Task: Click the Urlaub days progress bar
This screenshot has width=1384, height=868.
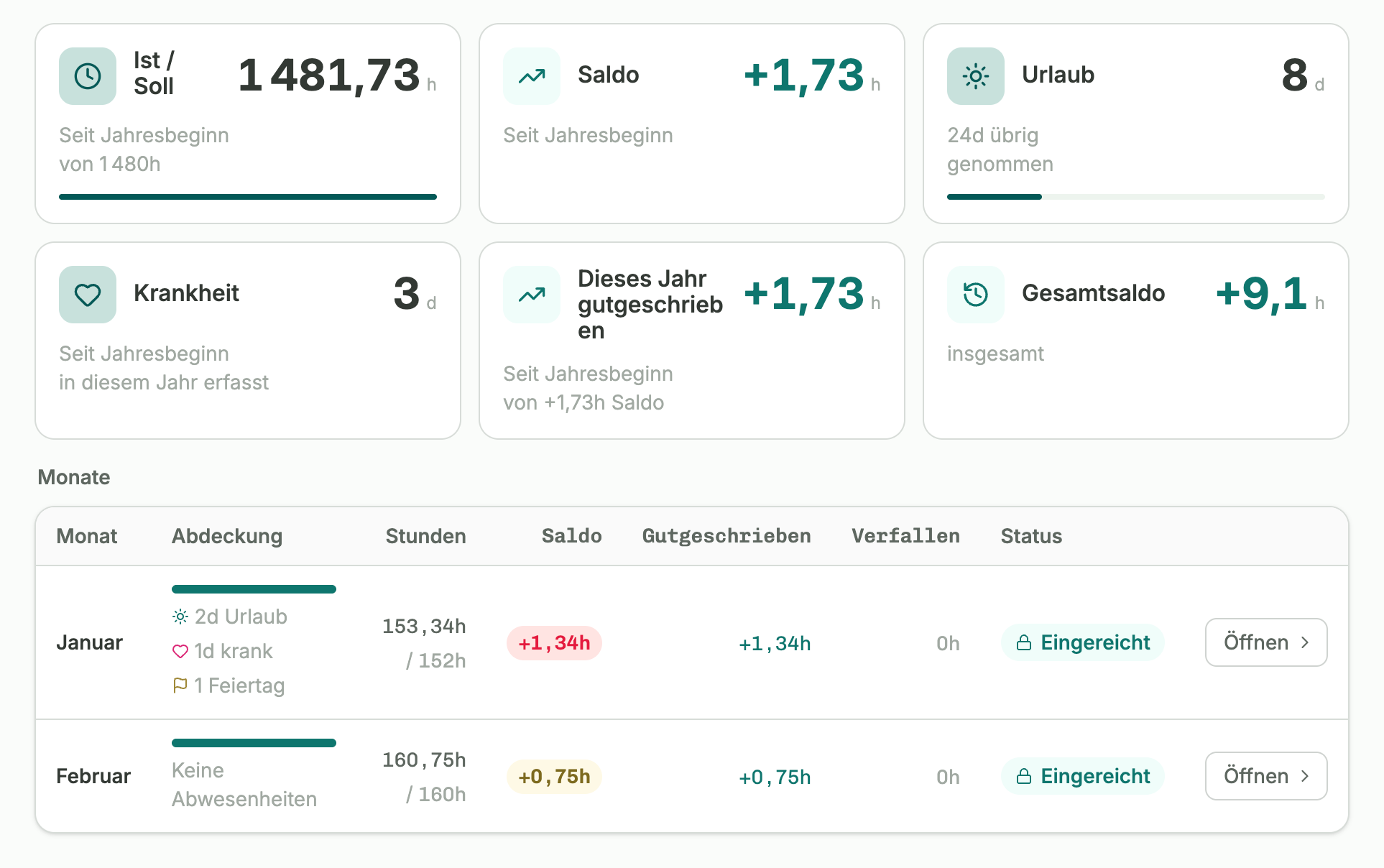Action: coord(1135,197)
